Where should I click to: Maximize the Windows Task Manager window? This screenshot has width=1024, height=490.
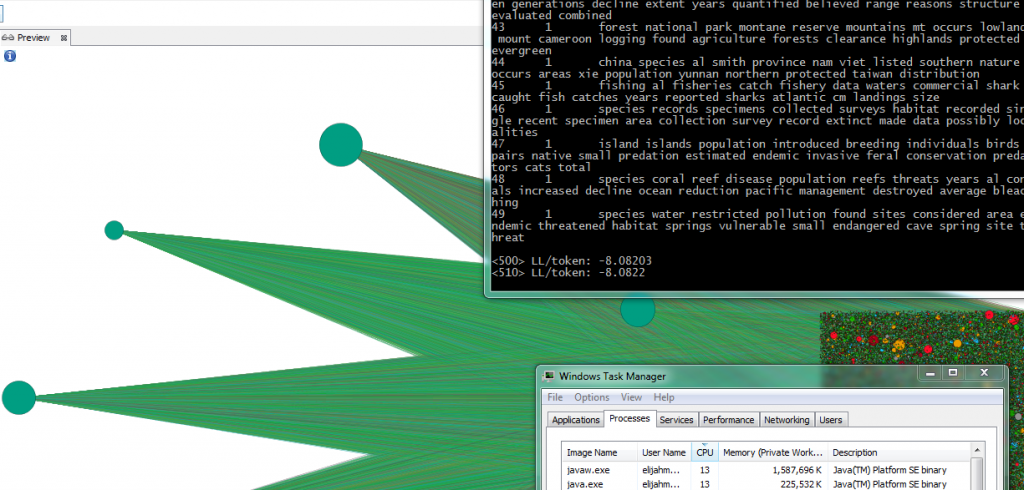953,373
